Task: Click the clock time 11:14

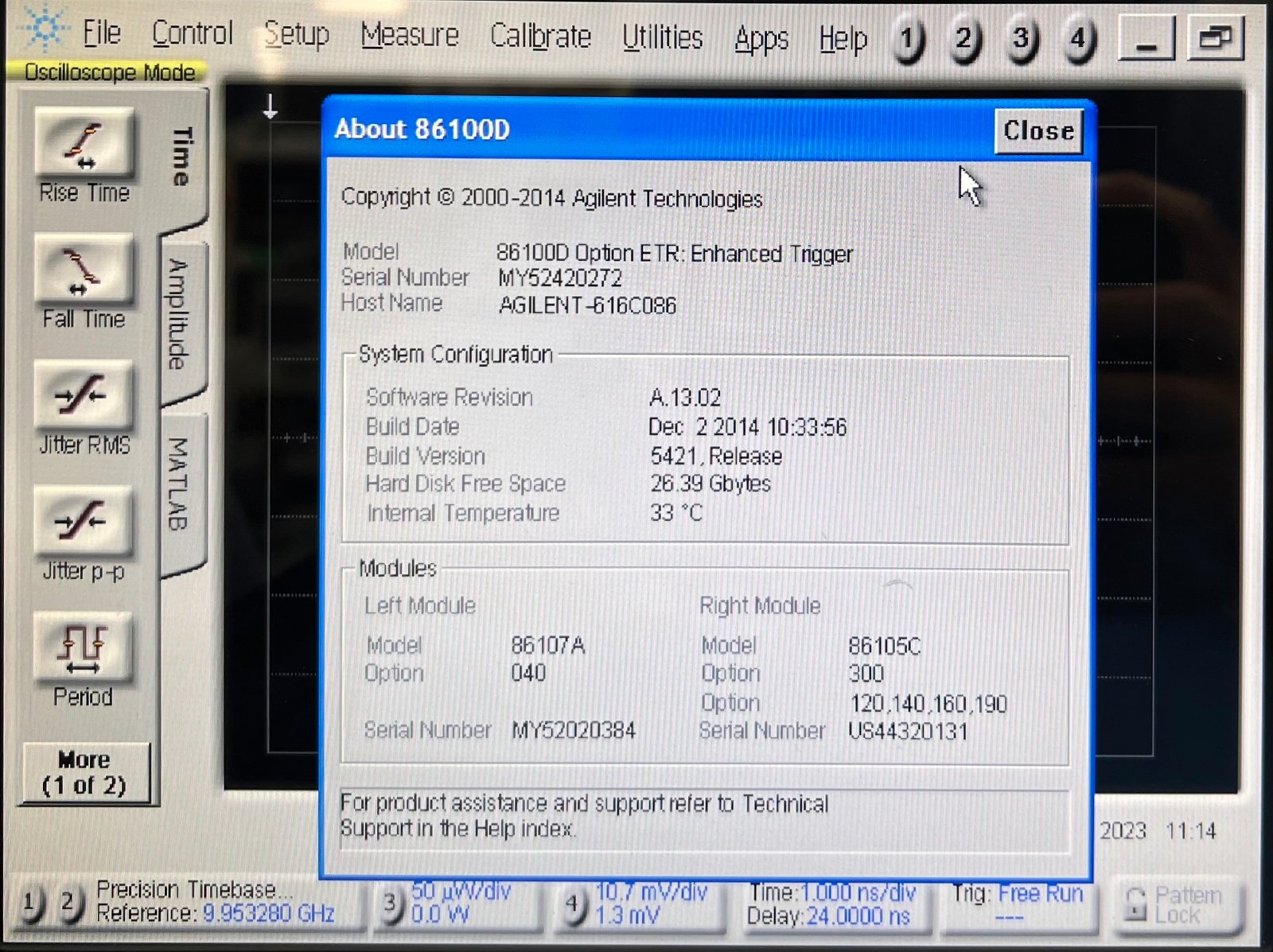Action: point(1191,831)
